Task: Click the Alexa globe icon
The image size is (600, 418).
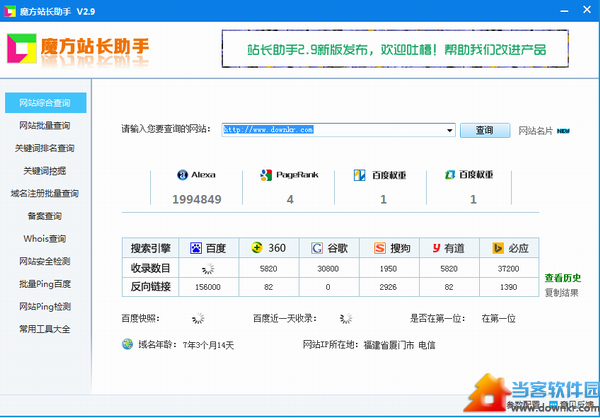Action: 182,175
